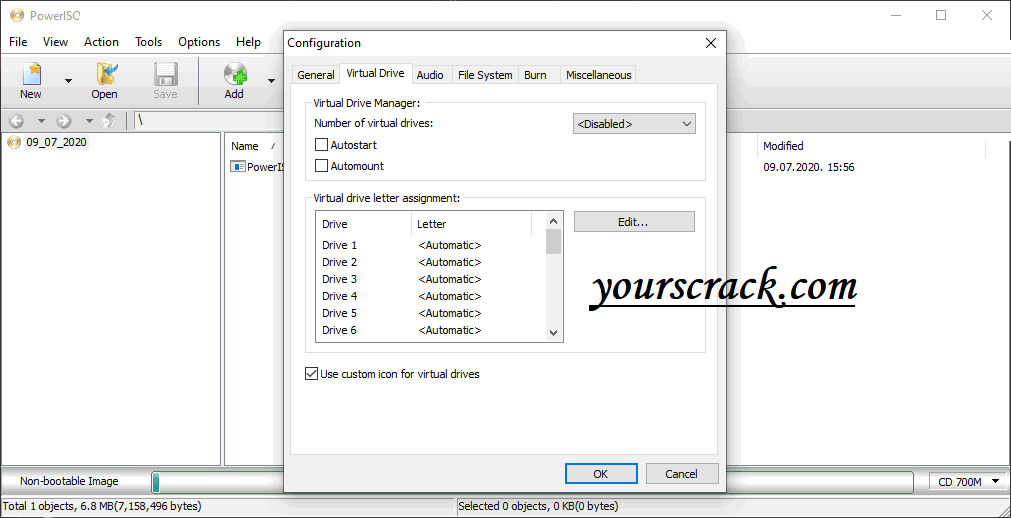Close the Configuration dialog
The height and width of the screenshot is (518, 1011).
coord(711,43)
